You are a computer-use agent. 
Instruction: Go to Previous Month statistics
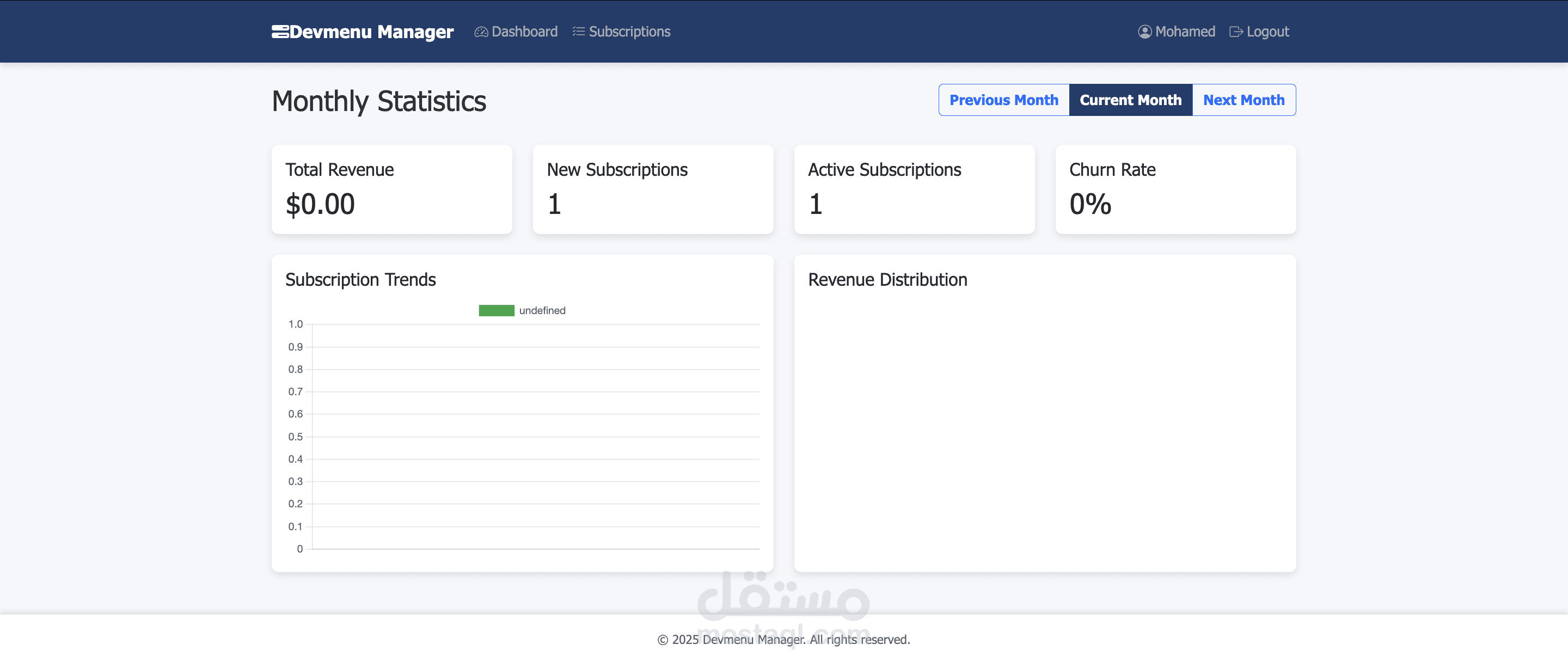click(x=1004, y=100)
